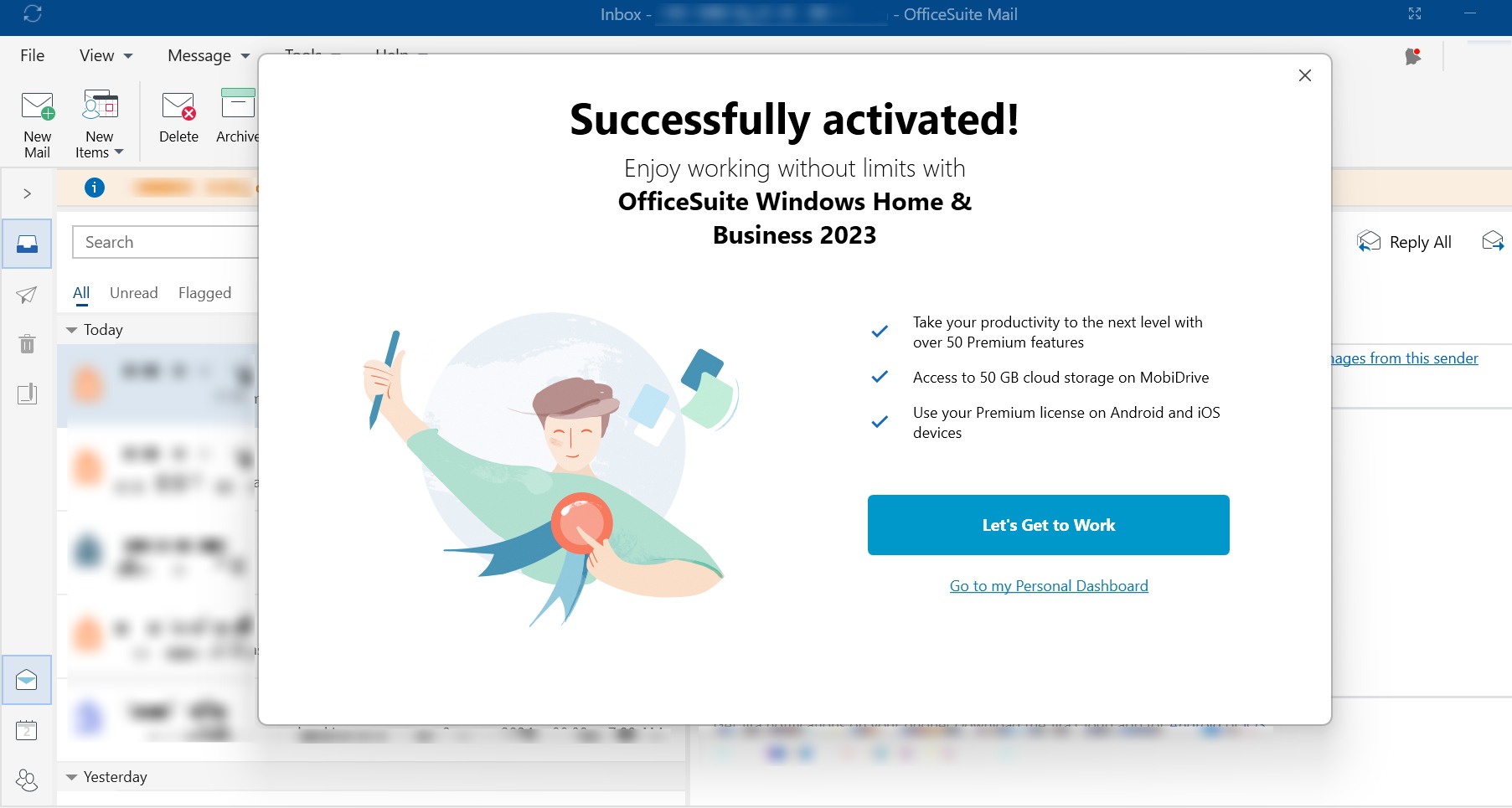Expand the folder pane chevron

click(27, 193)
